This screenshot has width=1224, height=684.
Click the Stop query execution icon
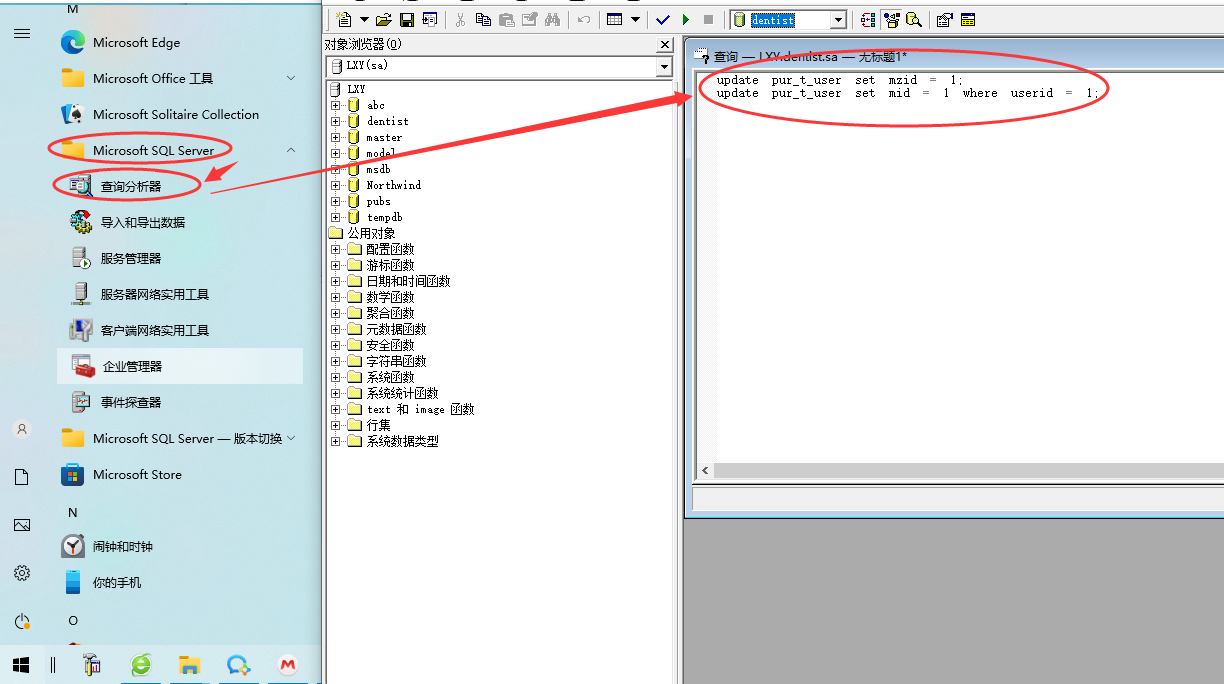tap(709, 20)
